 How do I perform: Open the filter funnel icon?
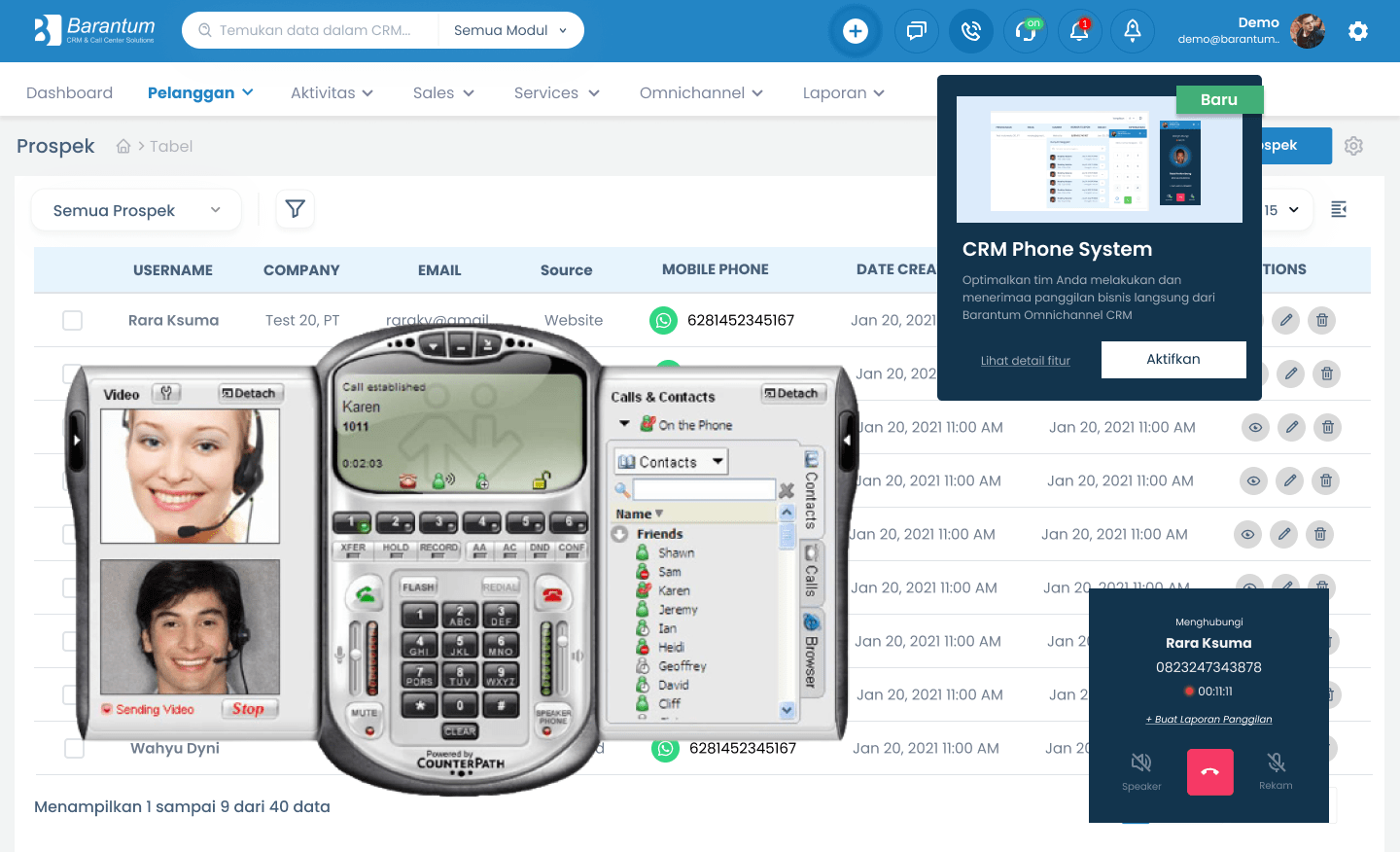click(296, 209)
